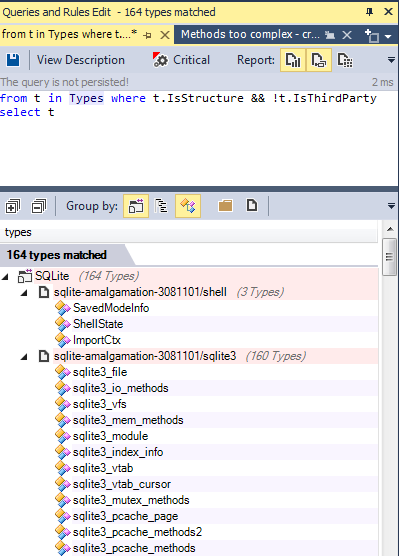This screenshot has width=399, height=556.
Task: Open the tab list dropdown arrow
Action: pyautogui.click(x=388, y=36)
